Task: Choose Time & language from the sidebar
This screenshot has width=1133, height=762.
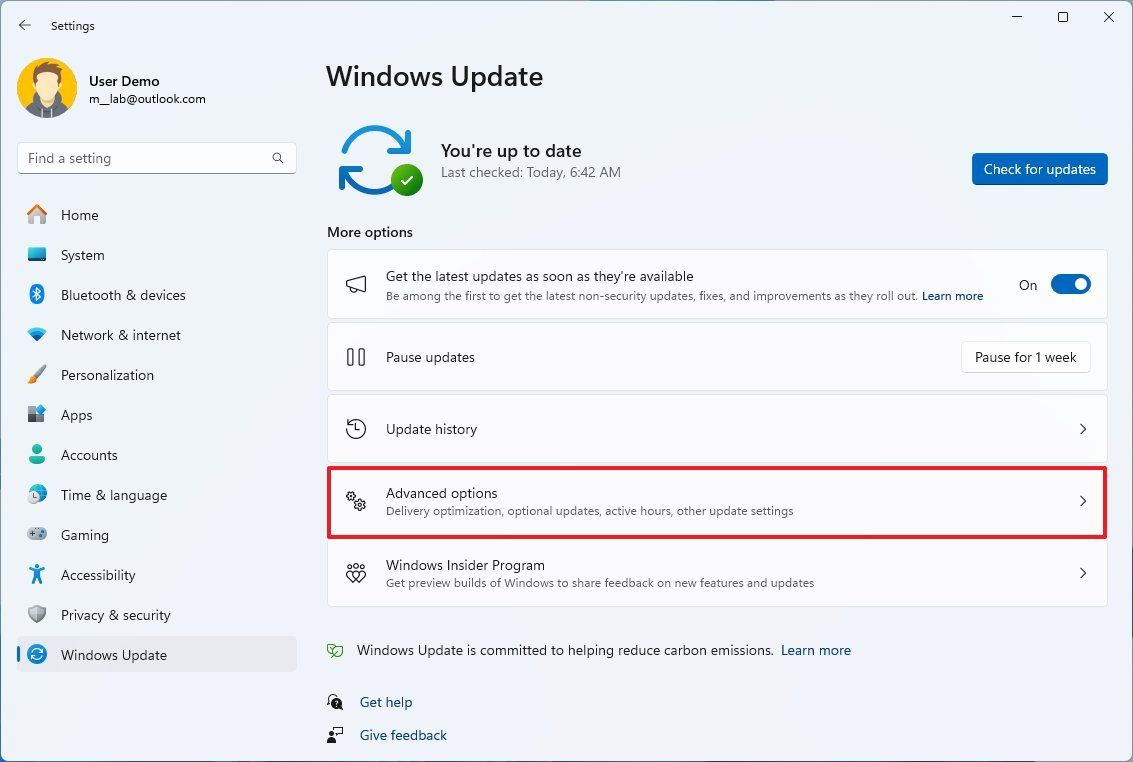Action: [36, 494]
